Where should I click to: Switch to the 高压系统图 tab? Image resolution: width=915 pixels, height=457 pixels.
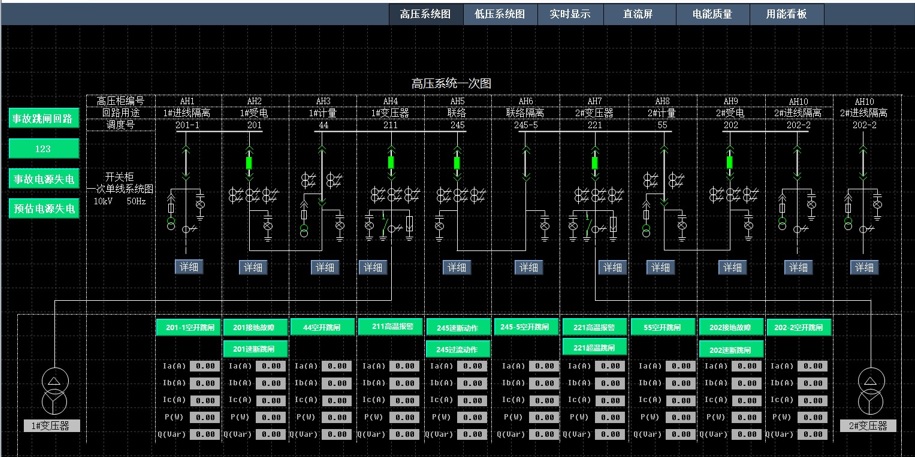[426, 15]
